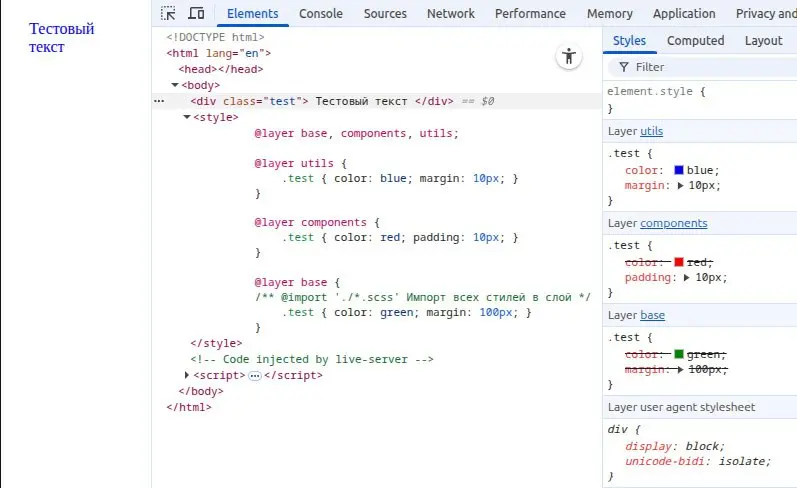Image resolution: width=797 pixels, height=488 pixels.
Task: Open the green color swatch picker
Action: (679, 354)
